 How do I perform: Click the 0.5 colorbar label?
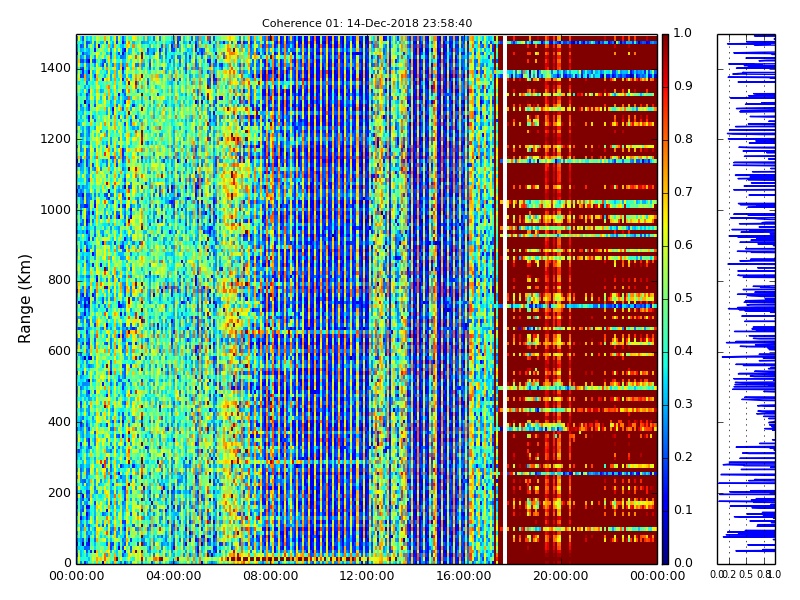pyautogui.click(x=683, y=298)
